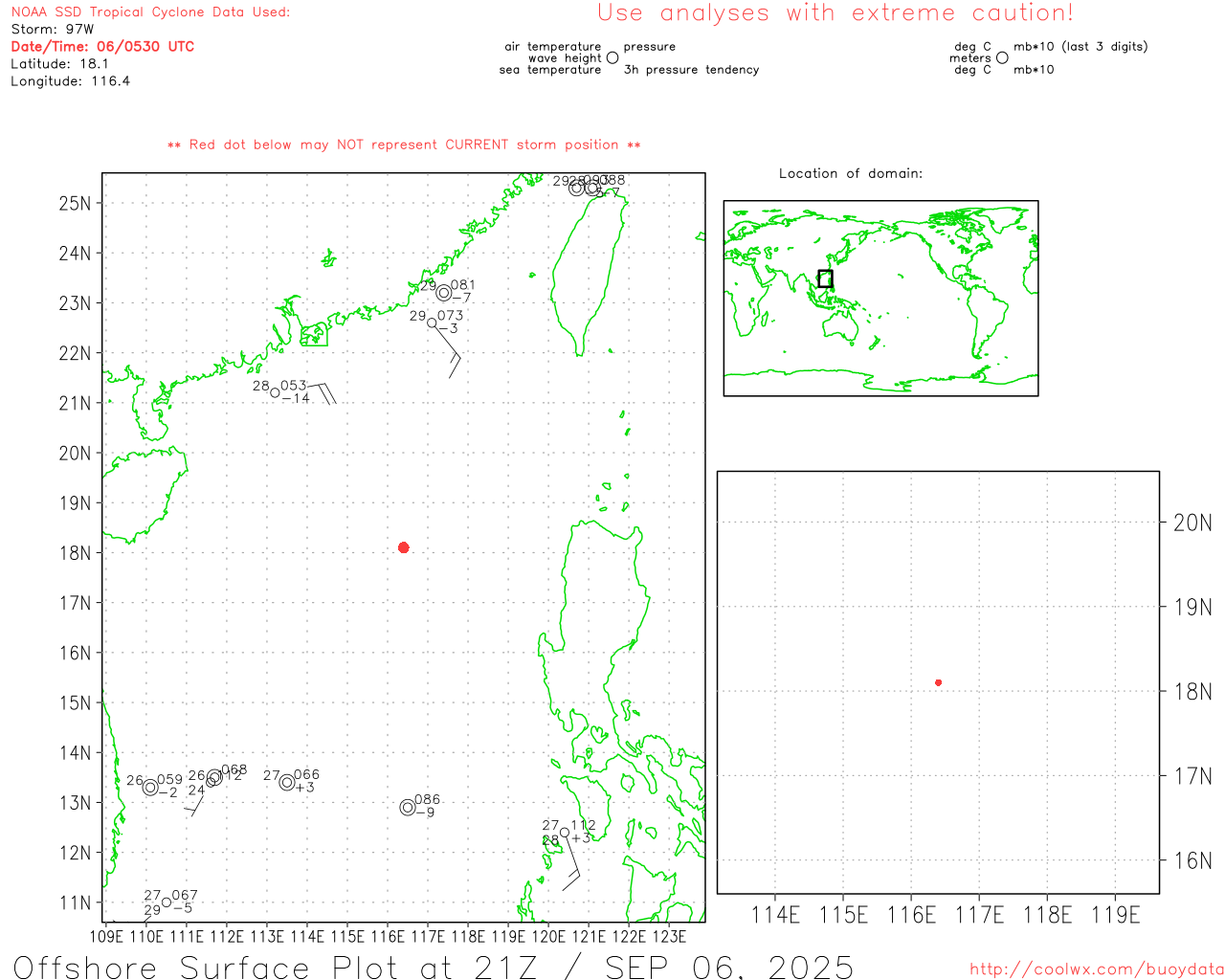Select station circle with pressure 081
Screen dimensions: 1225x980
point(444,293)
